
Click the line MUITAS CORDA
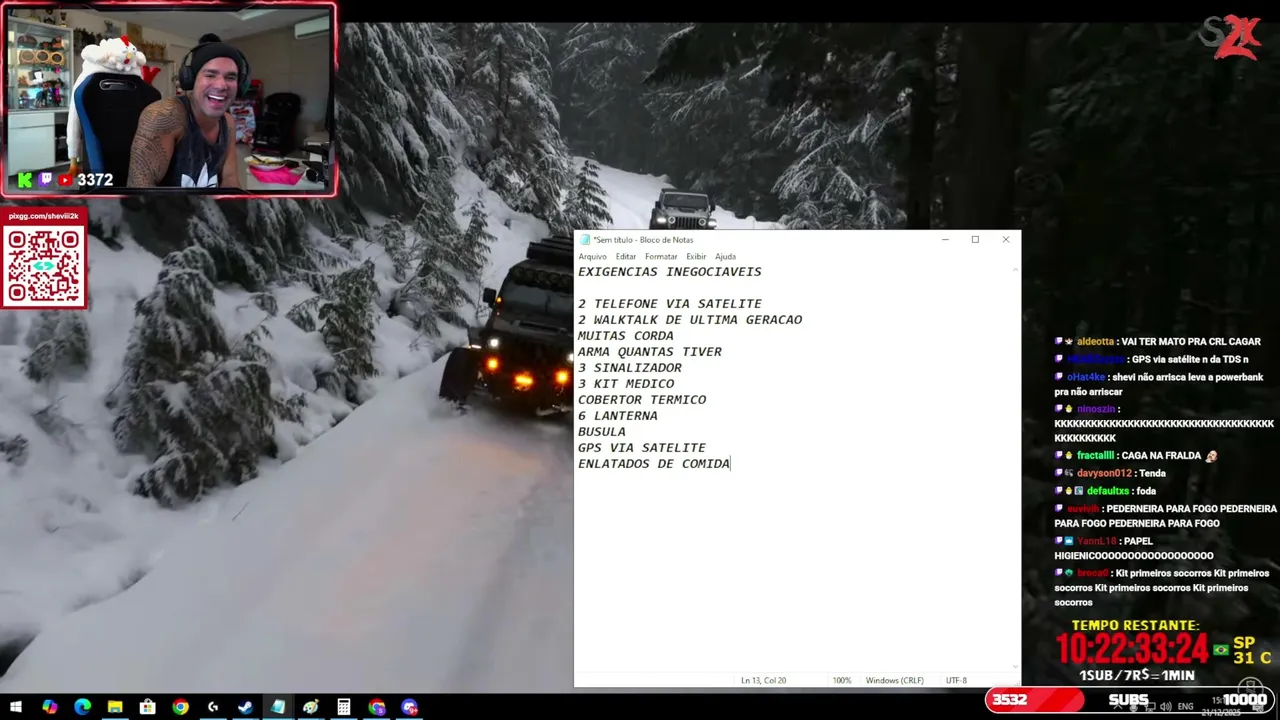tap(625, 336)
